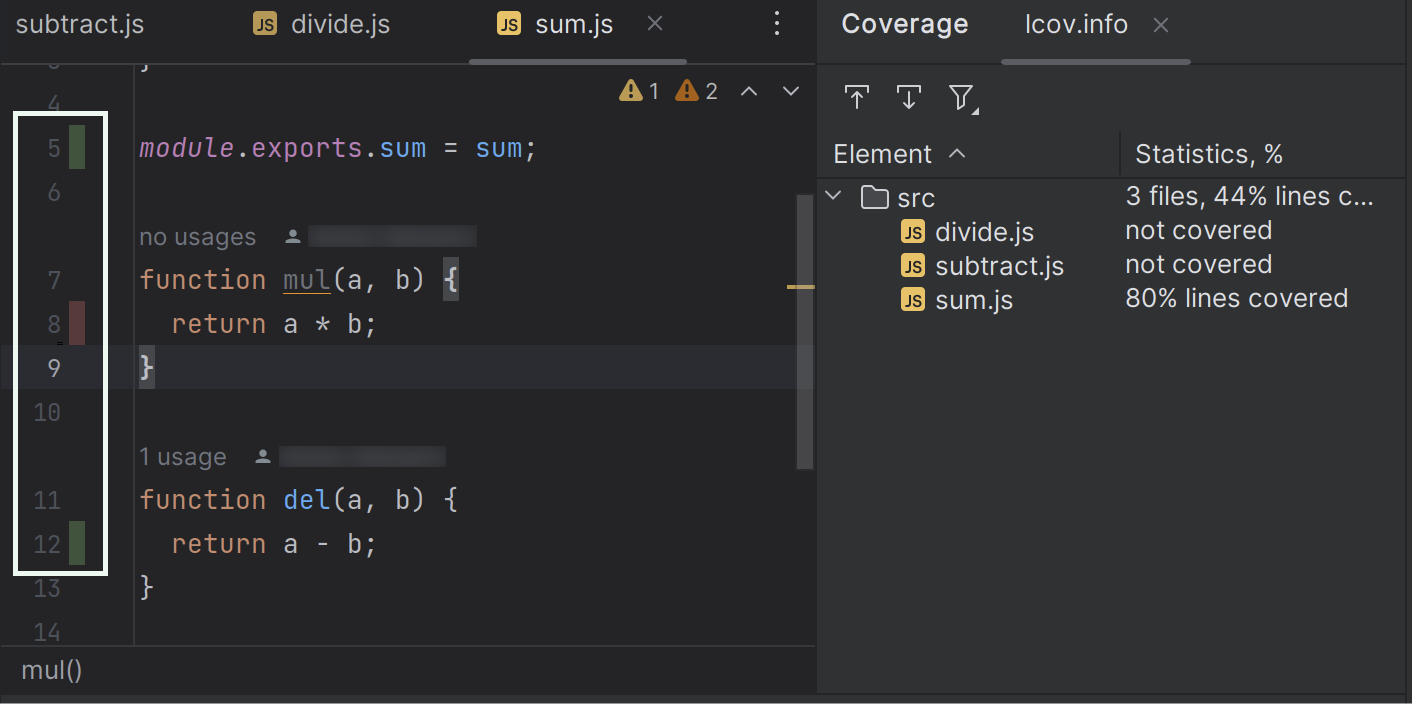Click the author avatar icon next to 'no usages'

click(x=291, y=236)
